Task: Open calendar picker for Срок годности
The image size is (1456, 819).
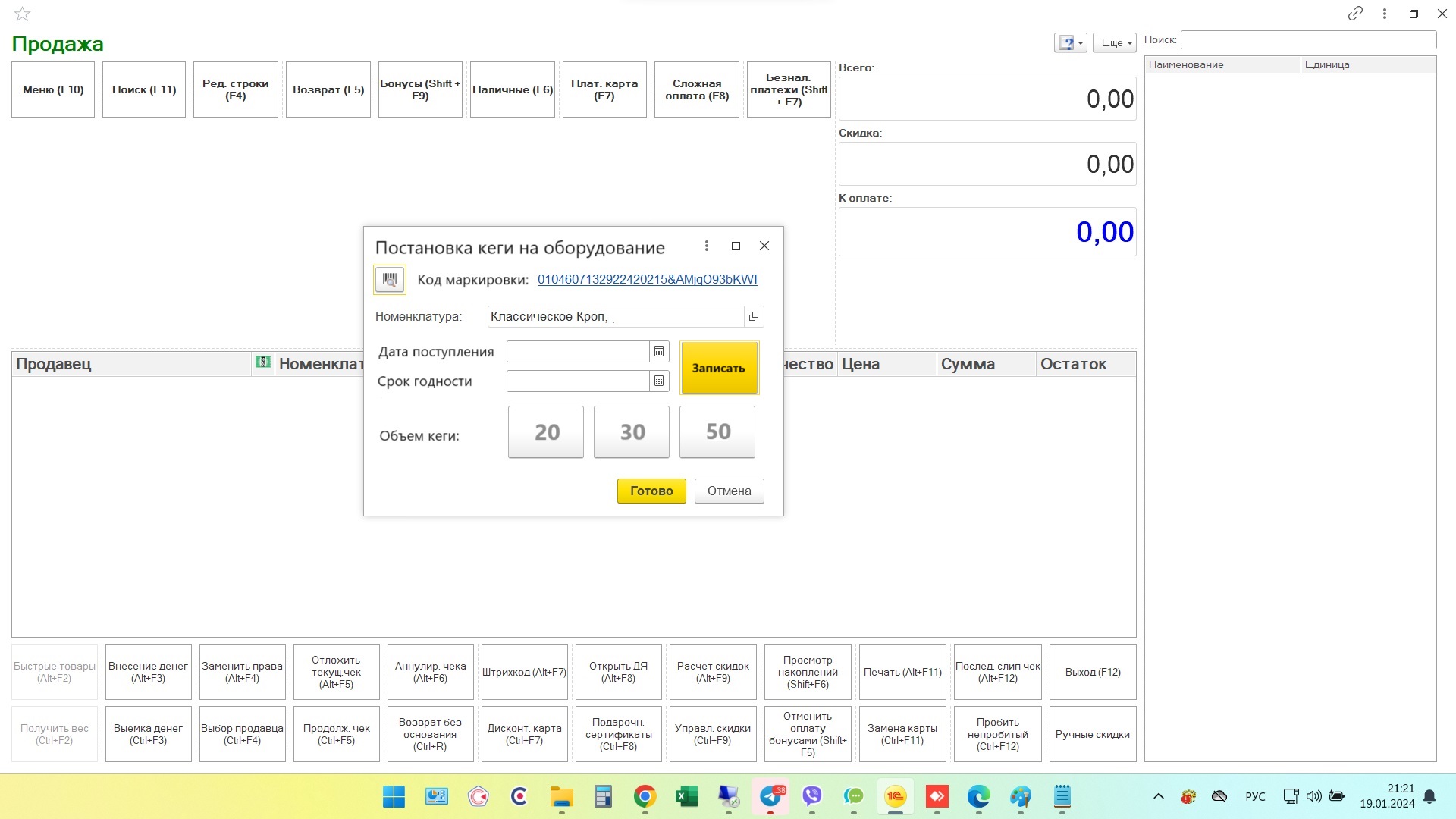Action: click(659, 381)
